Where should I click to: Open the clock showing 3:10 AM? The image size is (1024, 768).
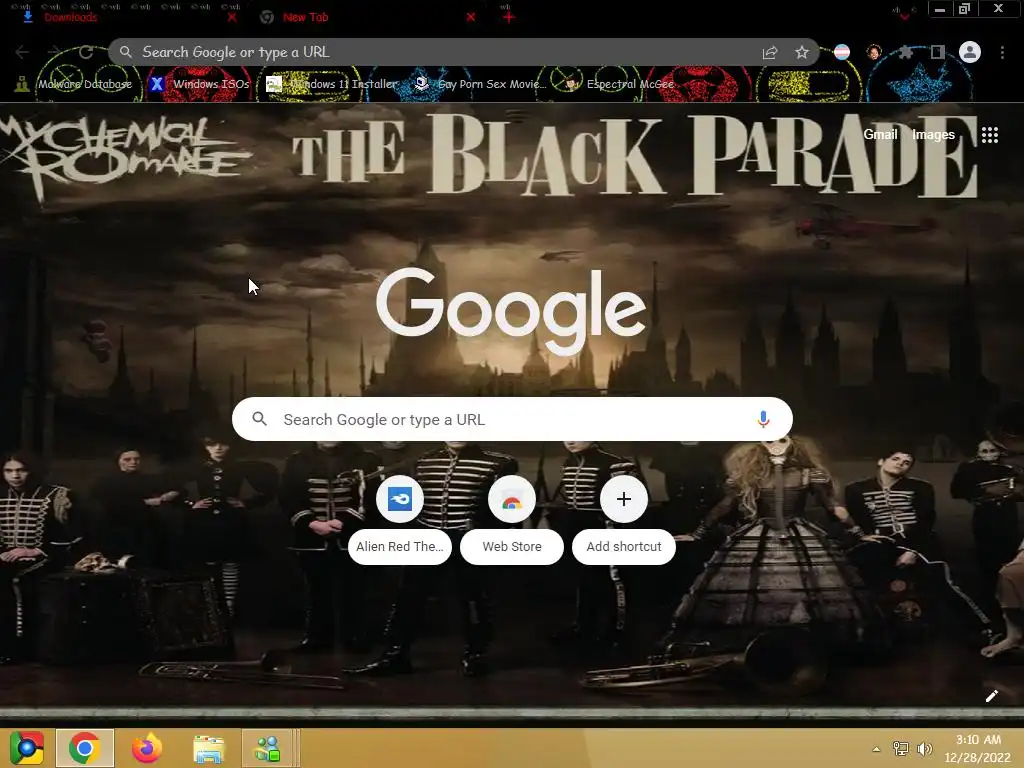point(978,748)
